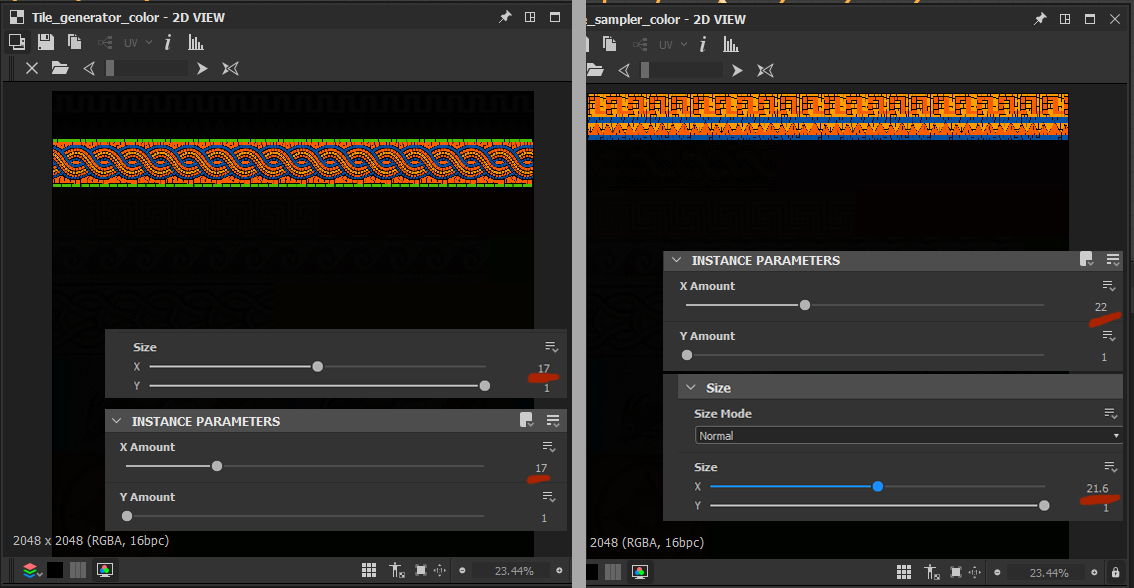
Task: Open the channel layers menu in left view
Action: tap(31, 571)
